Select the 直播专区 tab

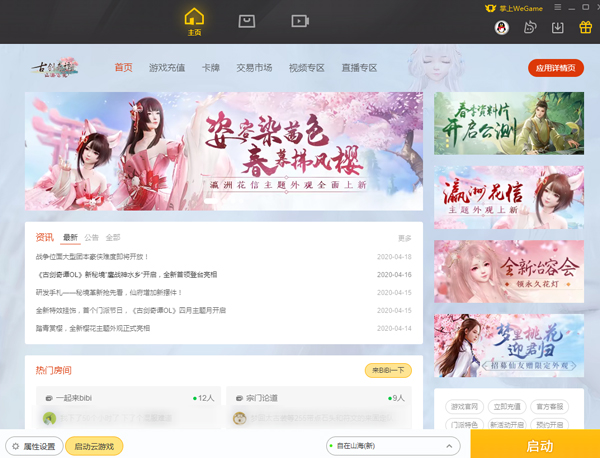coord(360,68)
